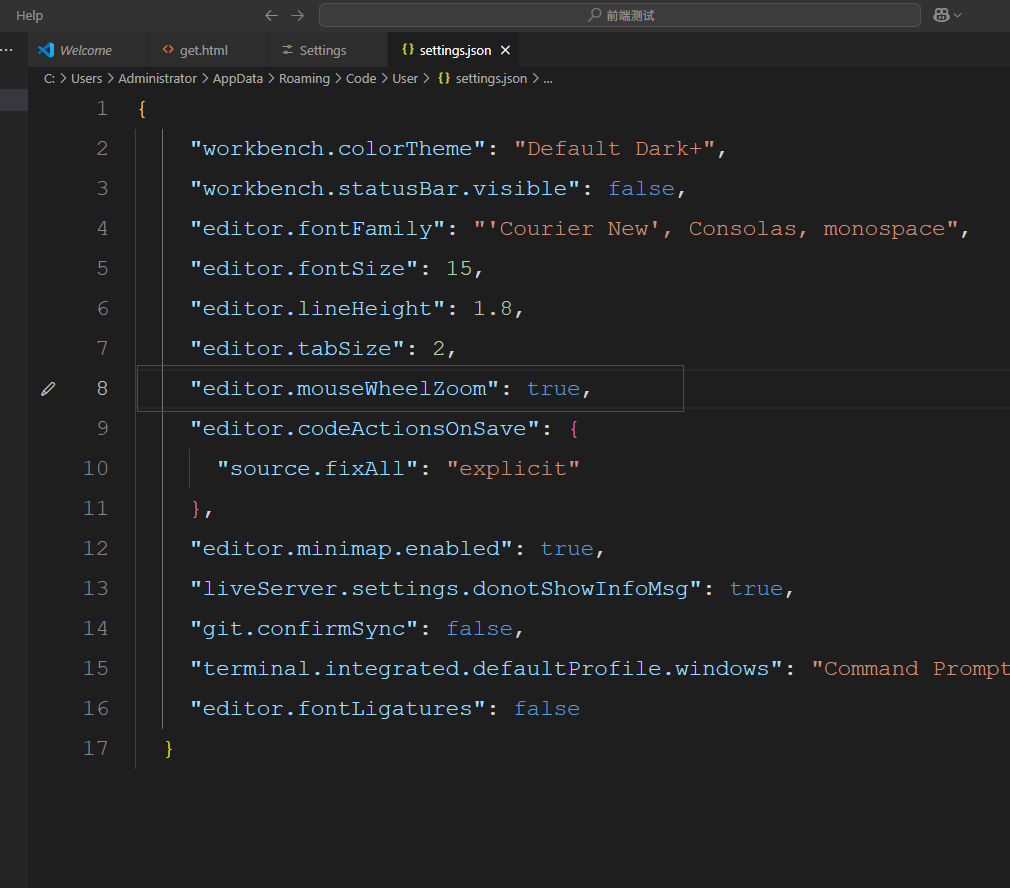Click the Users breadcrumb segment

click(x=86, y=79)
